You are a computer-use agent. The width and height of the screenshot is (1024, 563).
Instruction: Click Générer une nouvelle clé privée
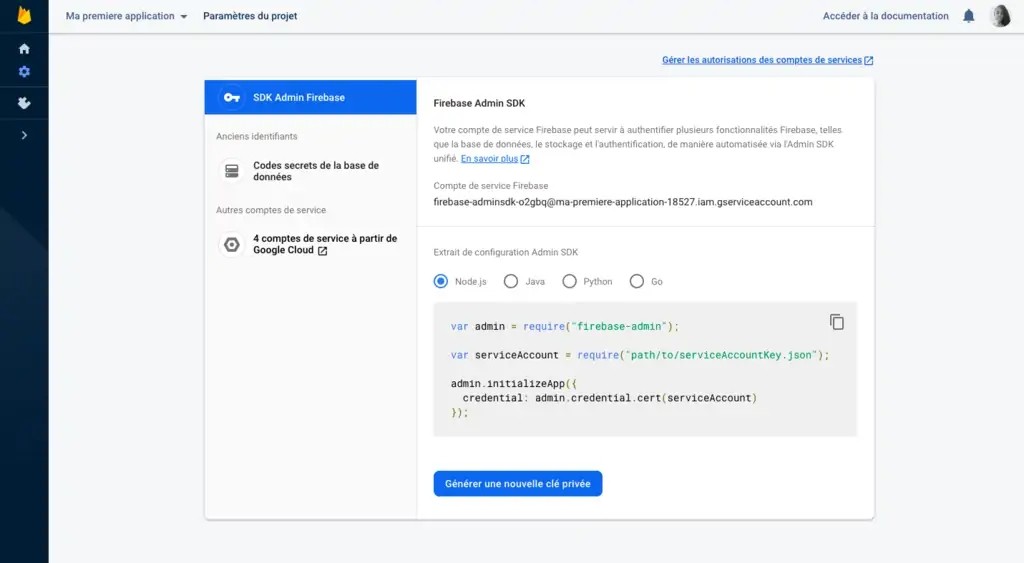coord(518,484)
